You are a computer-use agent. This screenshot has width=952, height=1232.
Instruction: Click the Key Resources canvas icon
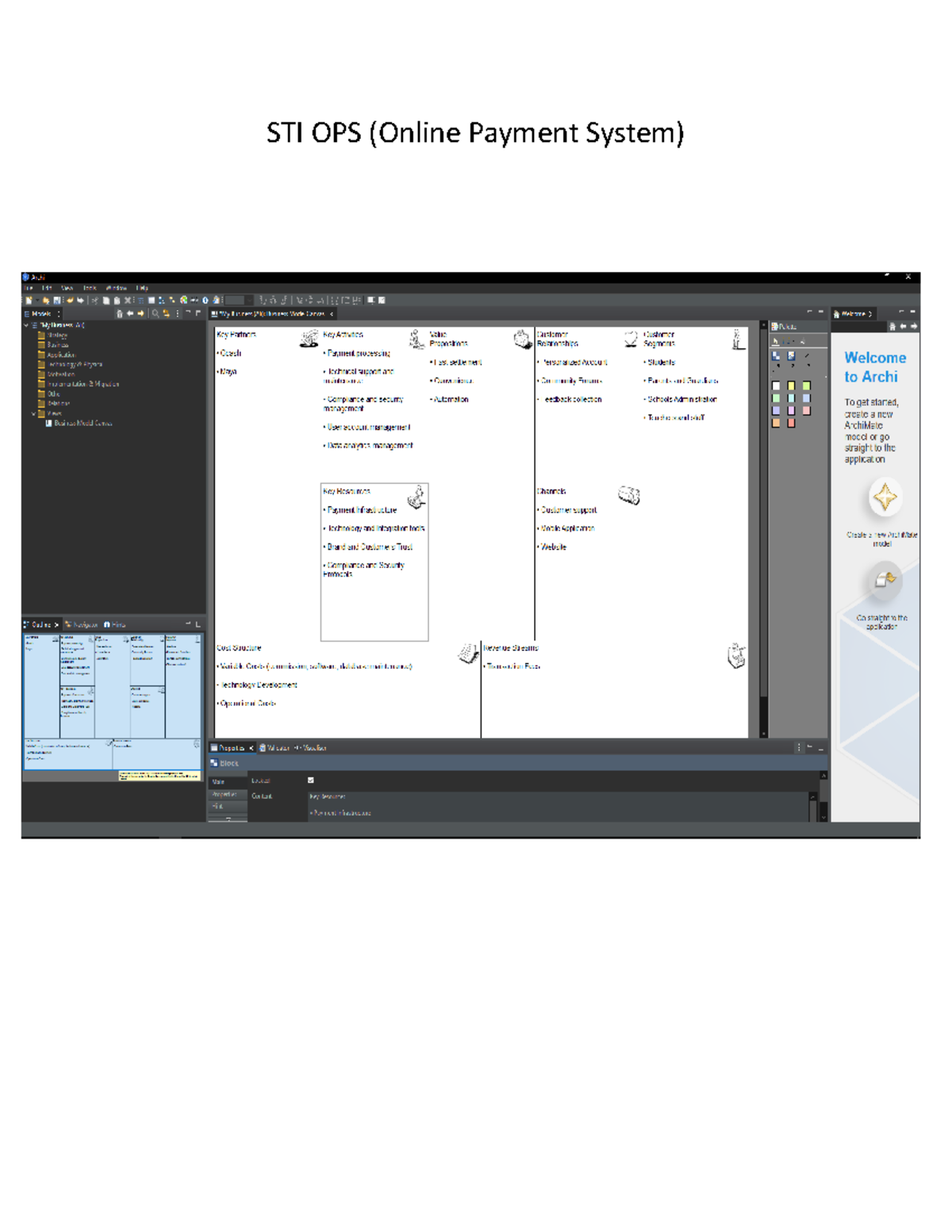416,497
